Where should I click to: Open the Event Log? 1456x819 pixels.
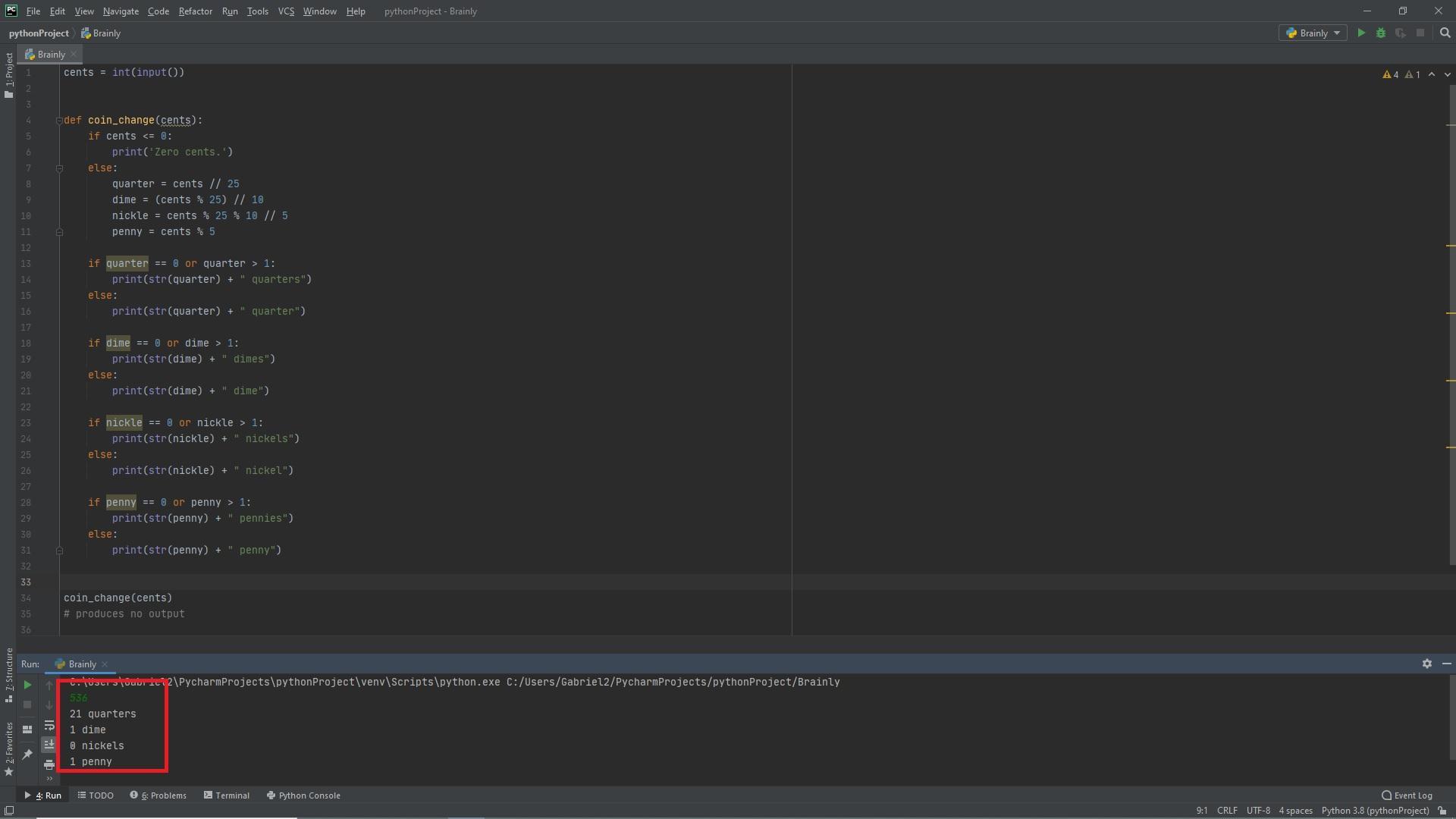point(1407,795)
